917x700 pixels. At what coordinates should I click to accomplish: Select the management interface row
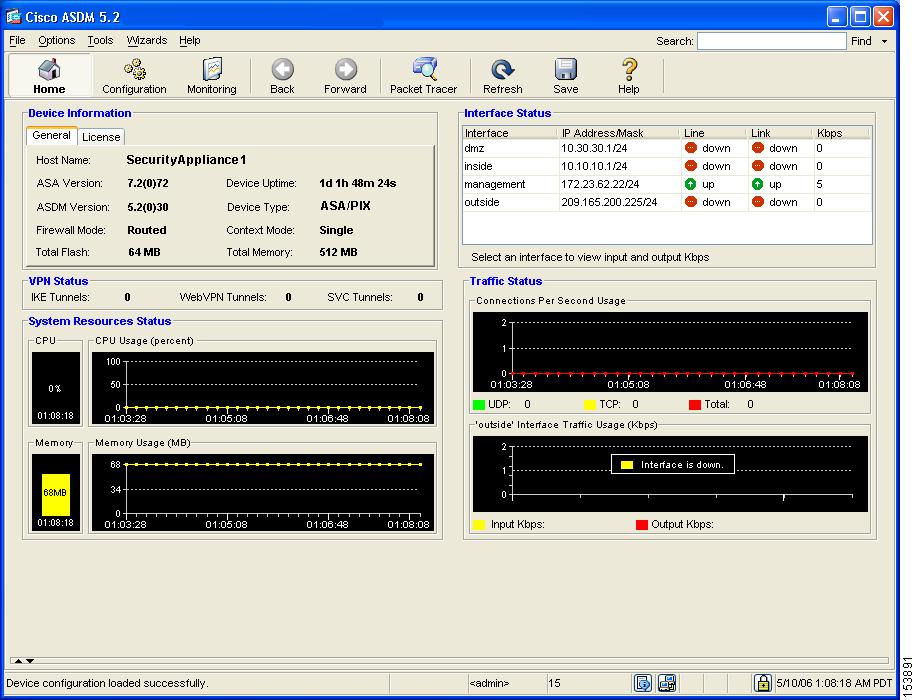click(667, 184)
